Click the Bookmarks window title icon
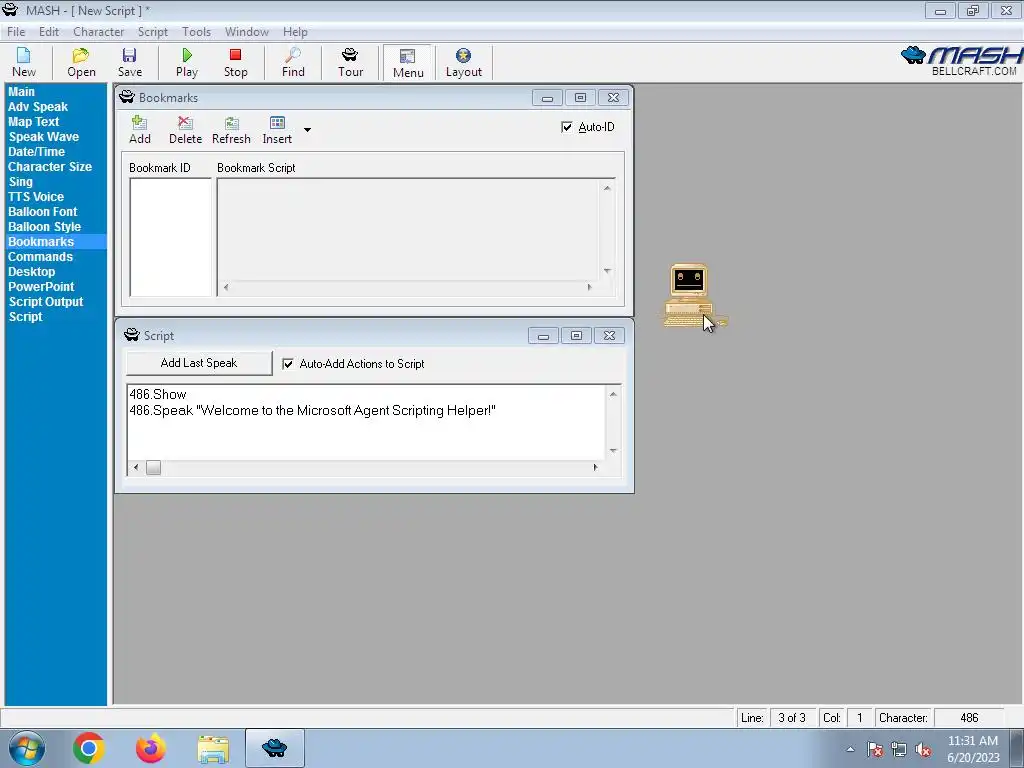 [x=127, y=97]
